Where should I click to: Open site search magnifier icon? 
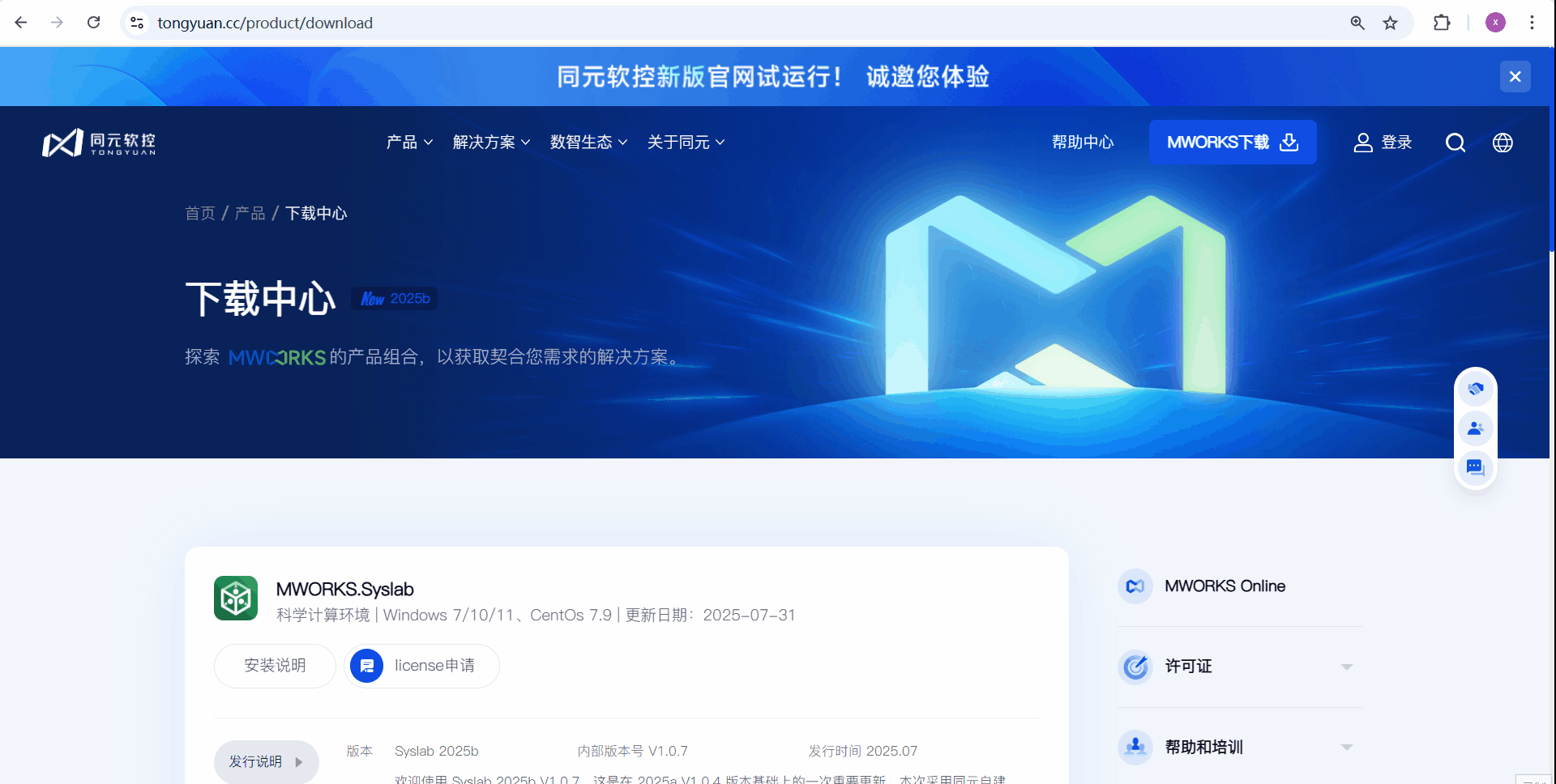coord(1456,143)
